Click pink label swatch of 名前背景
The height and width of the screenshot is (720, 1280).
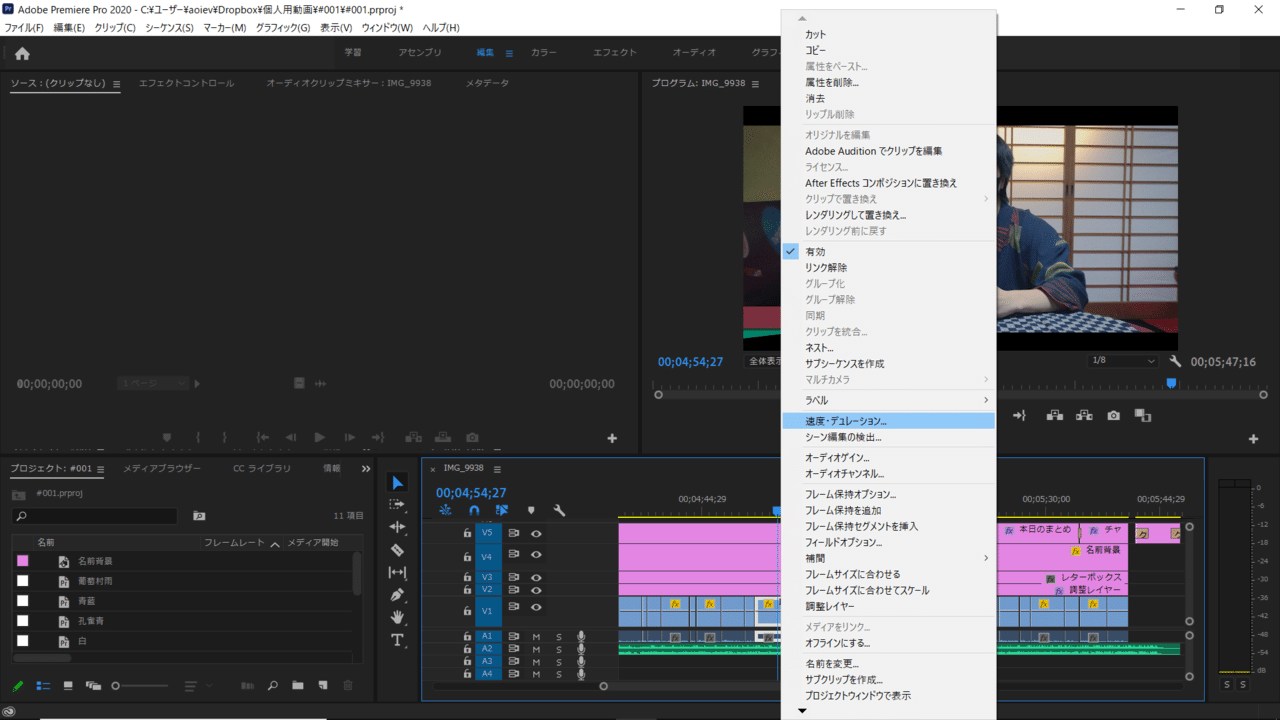click(x=23, y=561)
